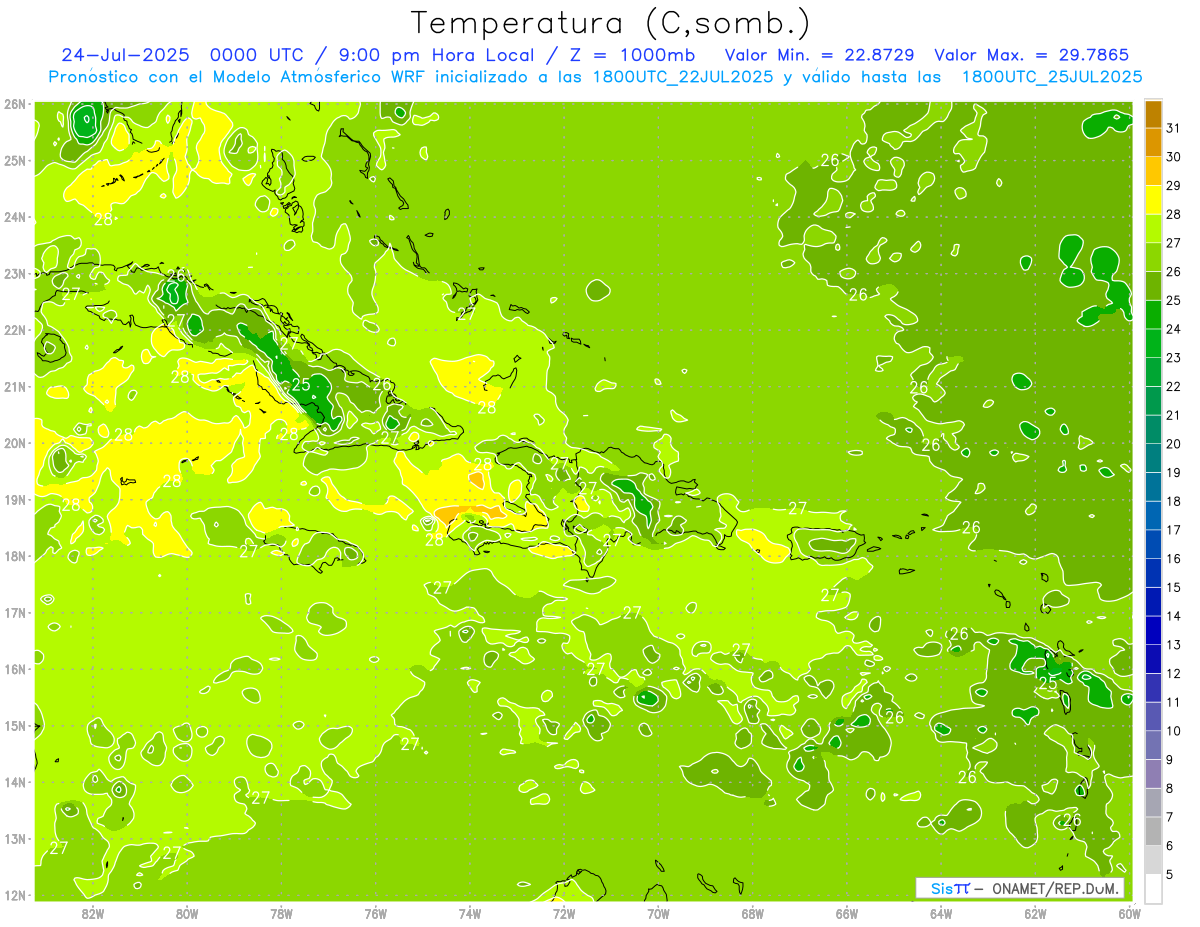The width and height of the screenshot is (1200, 927).
Task: Click the 78W longitude axis label
Action: pyautogui.click(x=281, y=913)
